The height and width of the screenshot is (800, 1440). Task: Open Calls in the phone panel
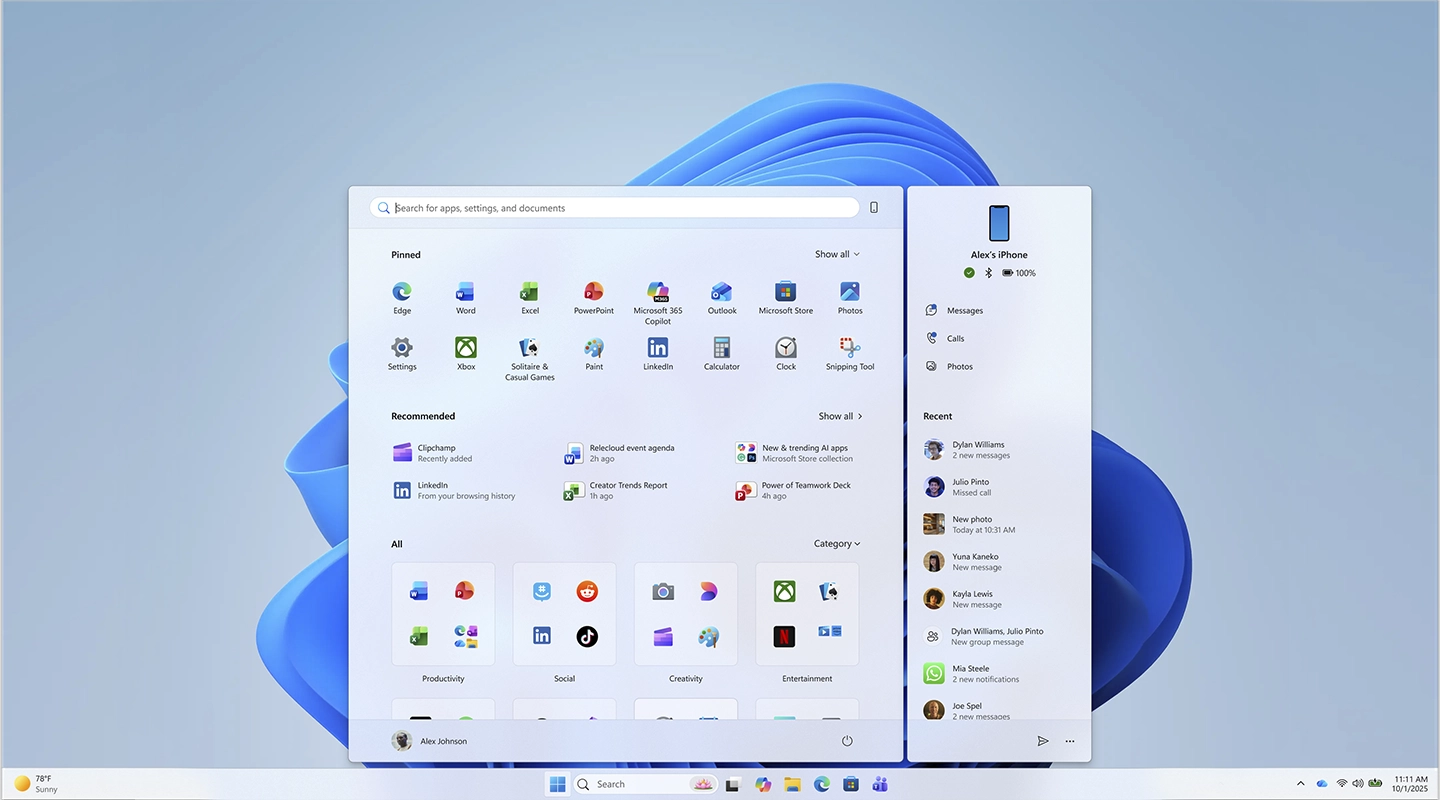[x=945, y=338]
